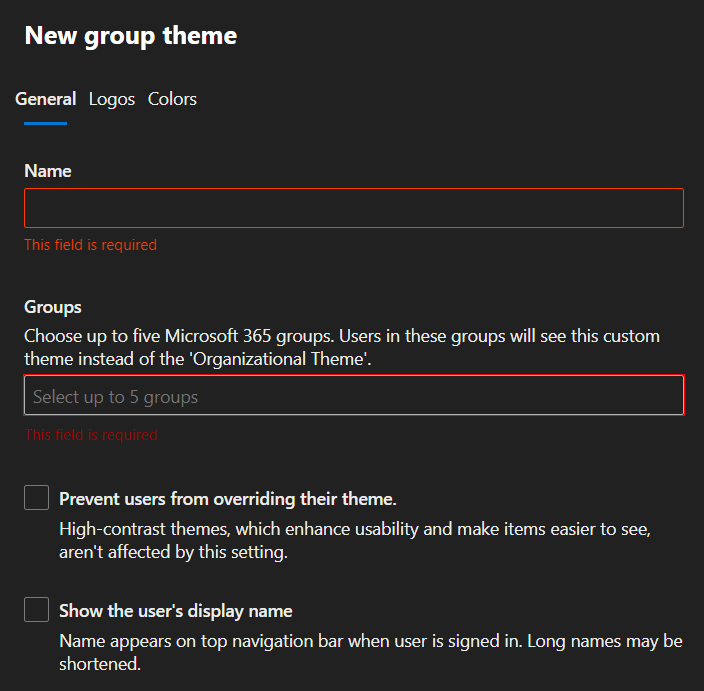Click the 'aren't affected by this setting' text
The height and width of the screenshot is (691, 704).
173,552
